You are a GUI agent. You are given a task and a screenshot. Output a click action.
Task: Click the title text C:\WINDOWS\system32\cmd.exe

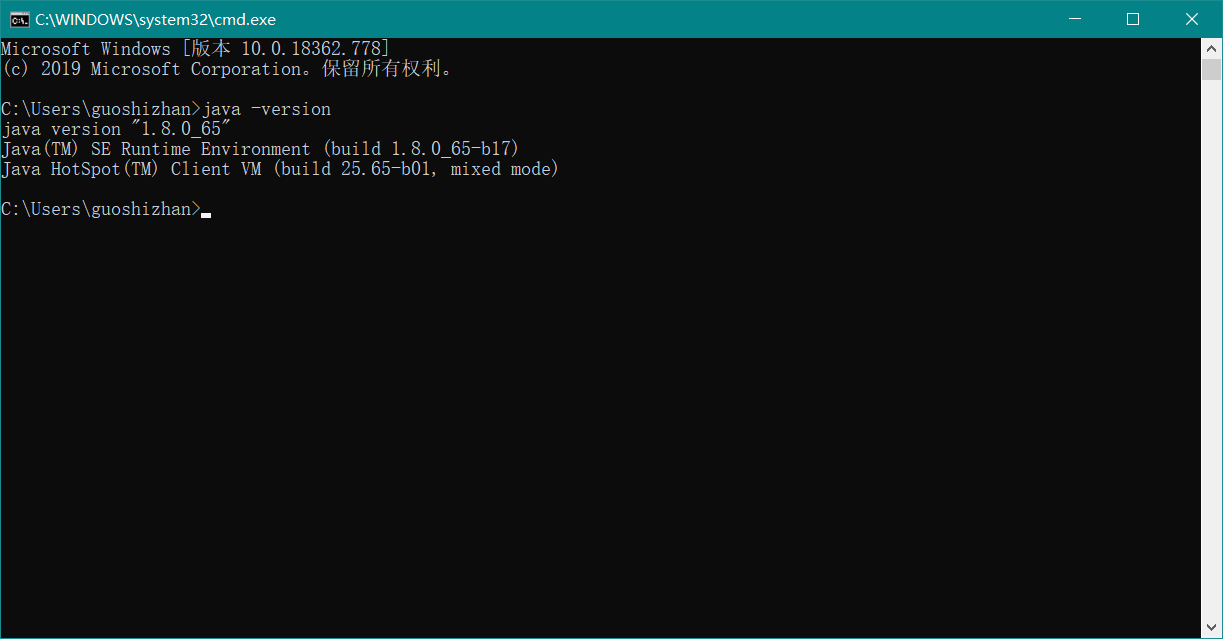(x=155, y=19)
